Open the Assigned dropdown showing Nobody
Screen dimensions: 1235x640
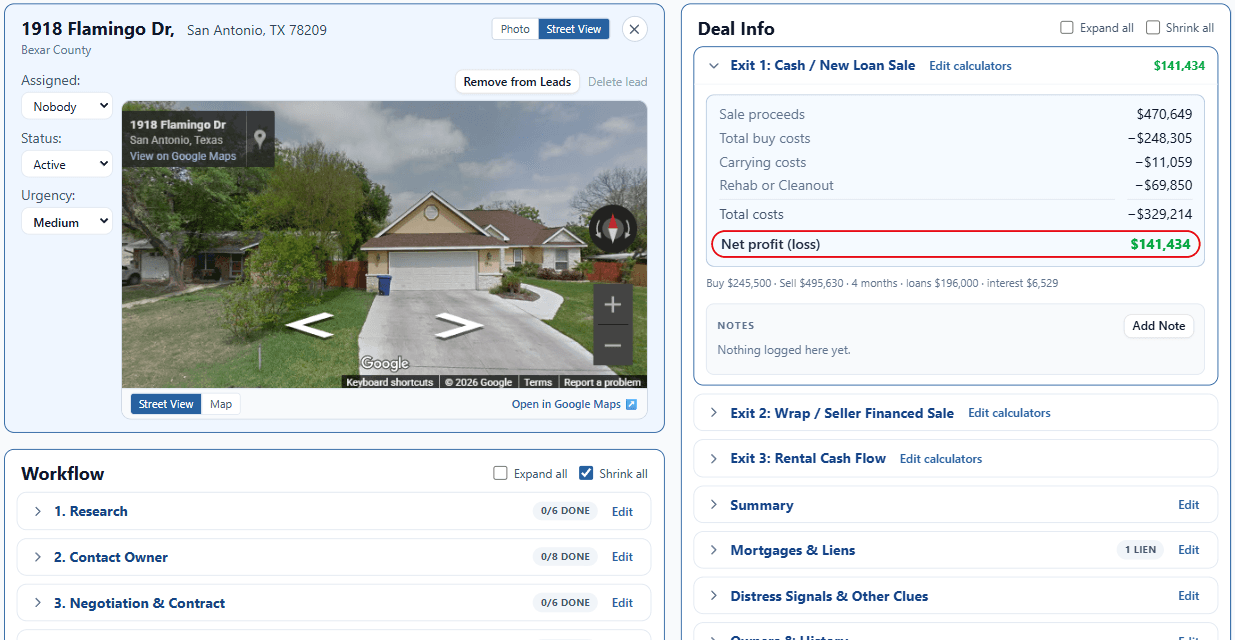click(67, 106)
